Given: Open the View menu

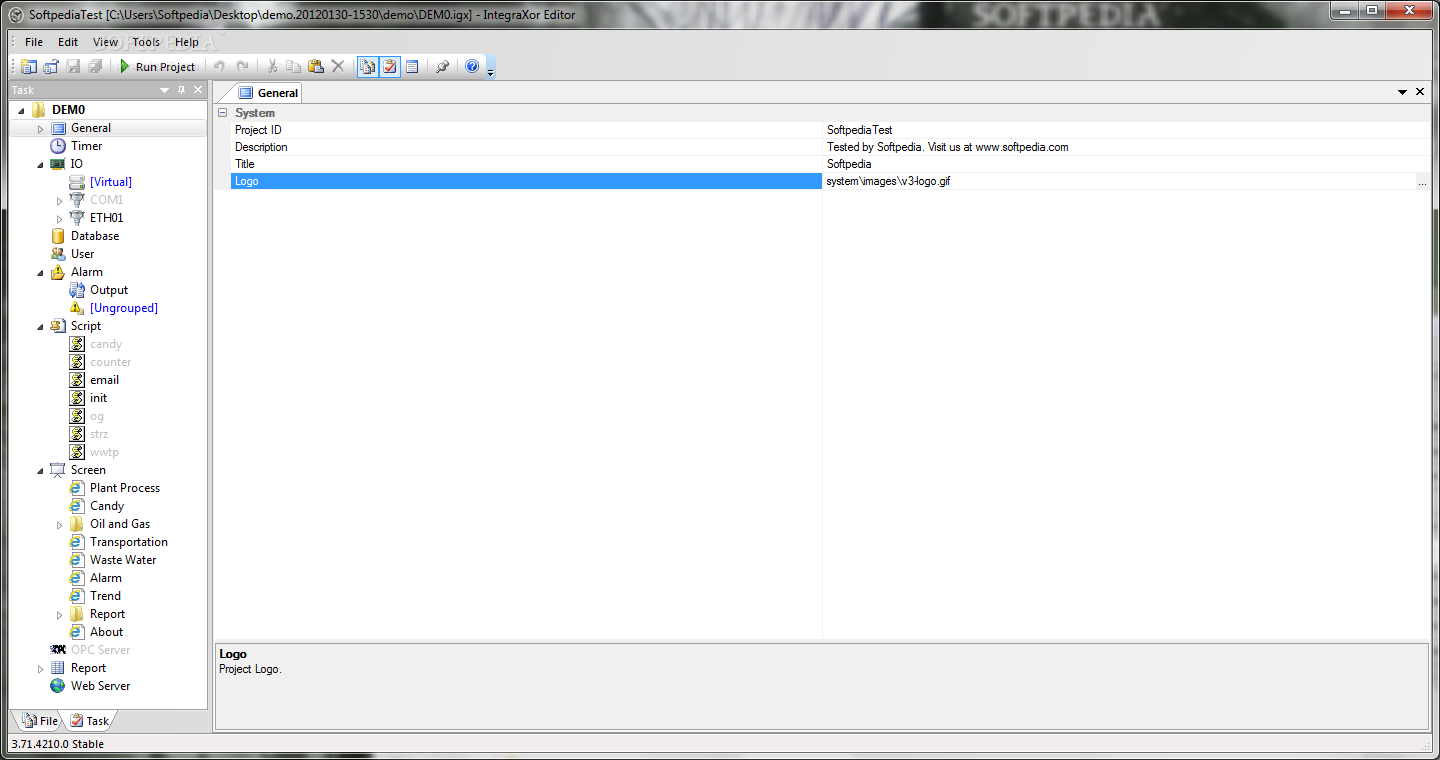Looking at the screenshot, I should click(105, 42).
